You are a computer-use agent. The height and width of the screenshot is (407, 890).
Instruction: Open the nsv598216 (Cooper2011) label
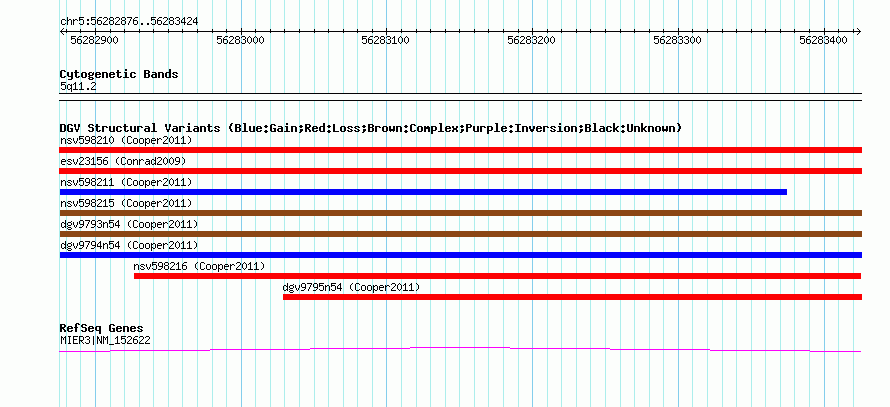pyautogui.click(x=199, y=266)
